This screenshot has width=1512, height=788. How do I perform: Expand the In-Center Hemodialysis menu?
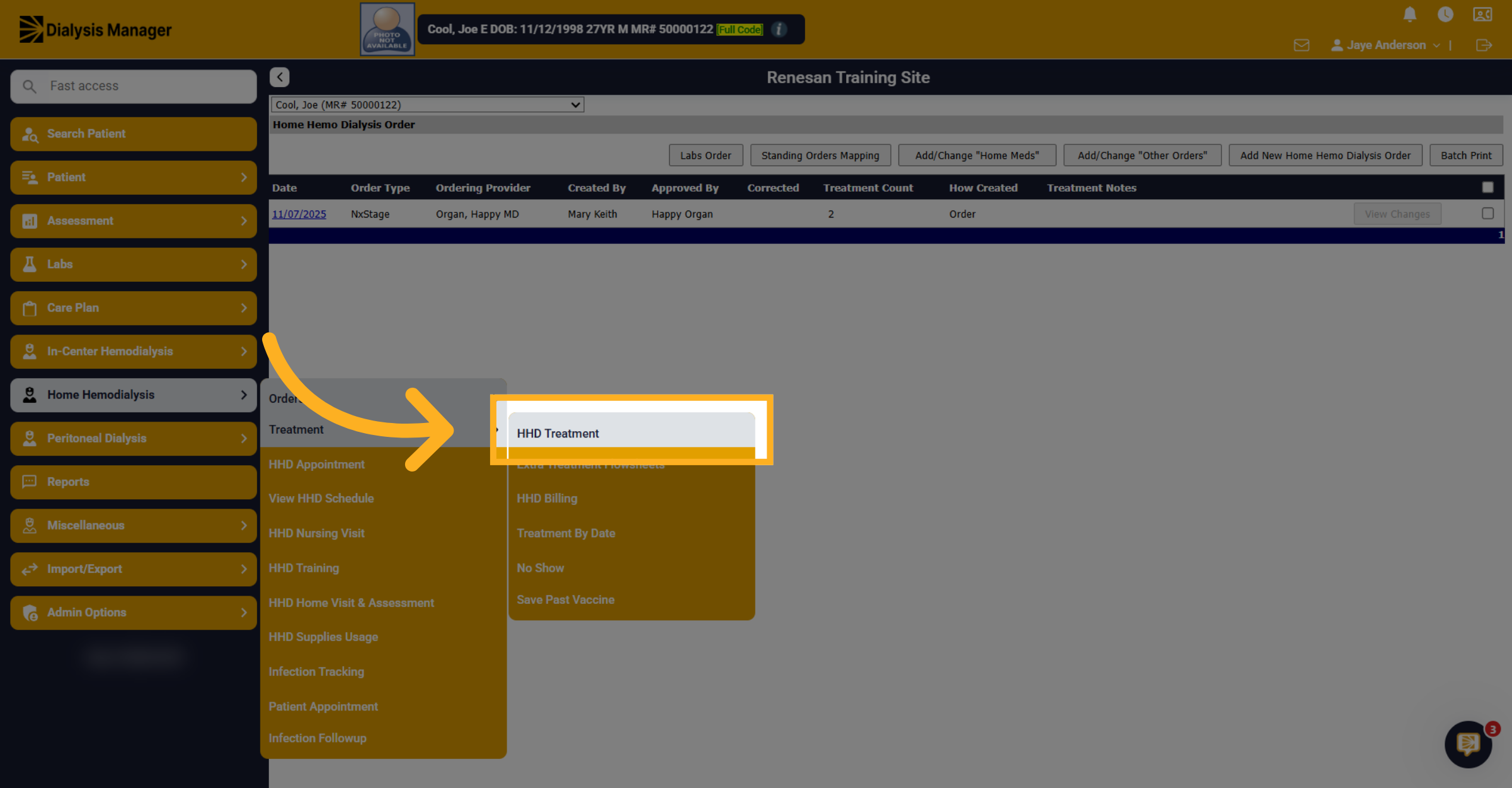[x=134, y=351]
